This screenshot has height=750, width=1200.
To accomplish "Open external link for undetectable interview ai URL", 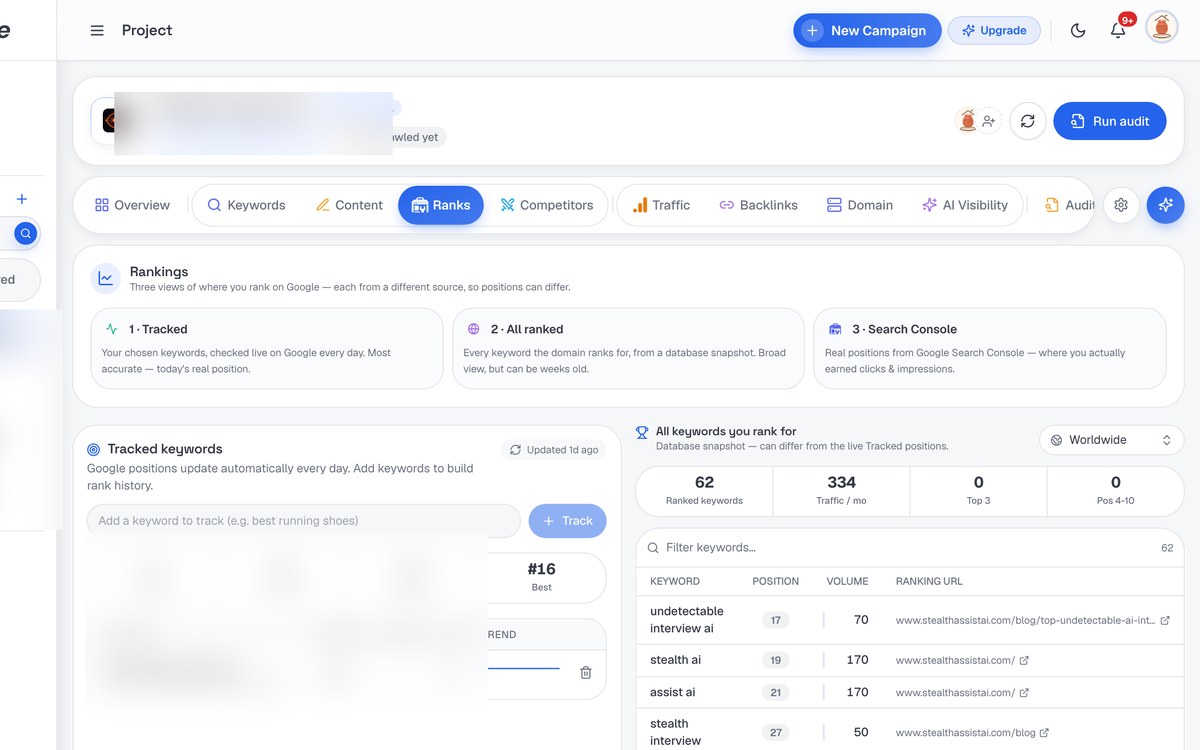I will tap(1165, 620).
